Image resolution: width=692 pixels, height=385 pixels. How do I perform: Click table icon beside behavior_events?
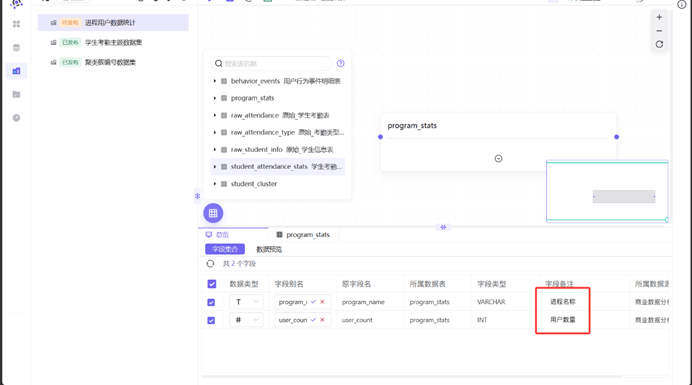tap(224, 81)
